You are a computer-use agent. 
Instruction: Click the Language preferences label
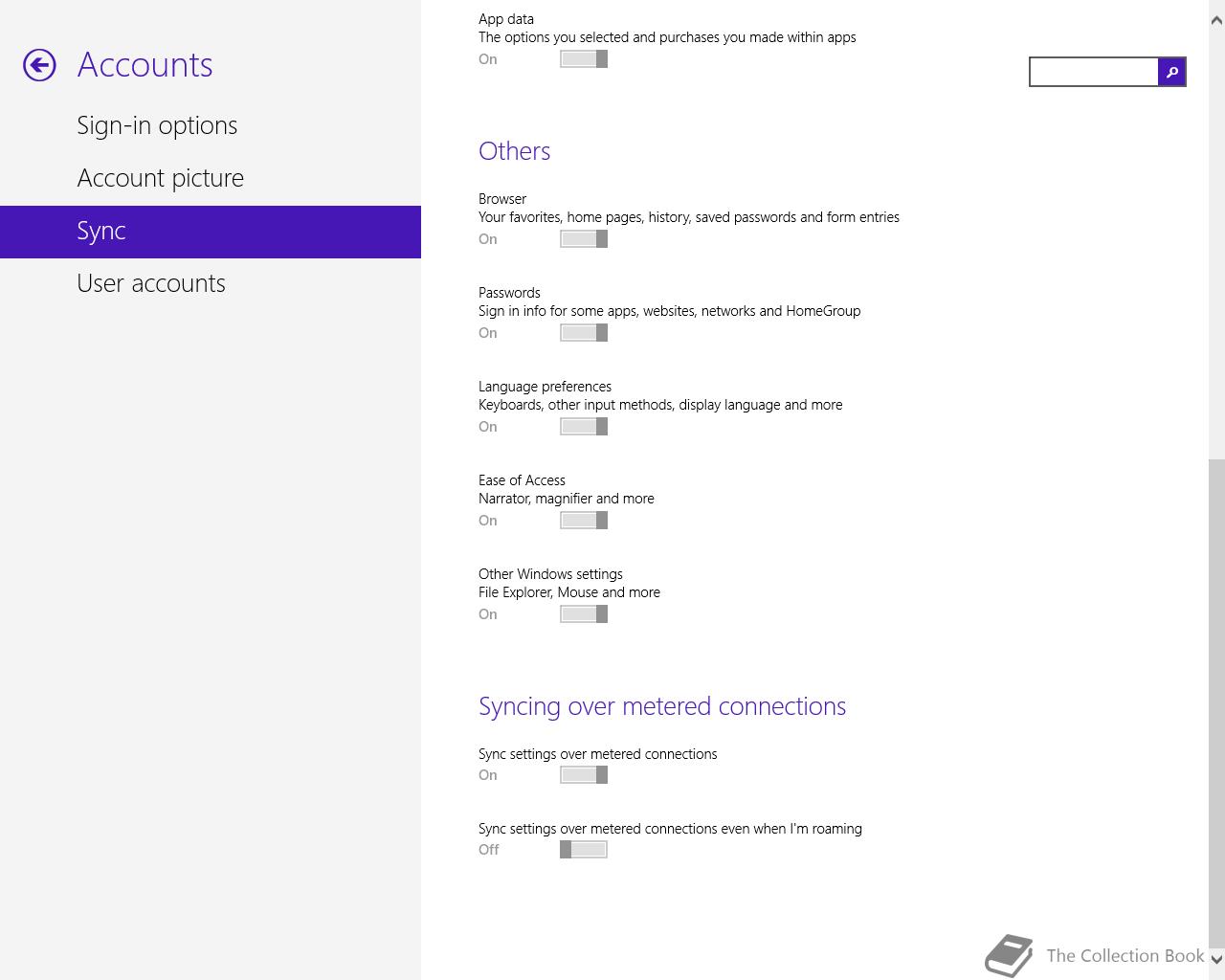[x=545, y=387]
